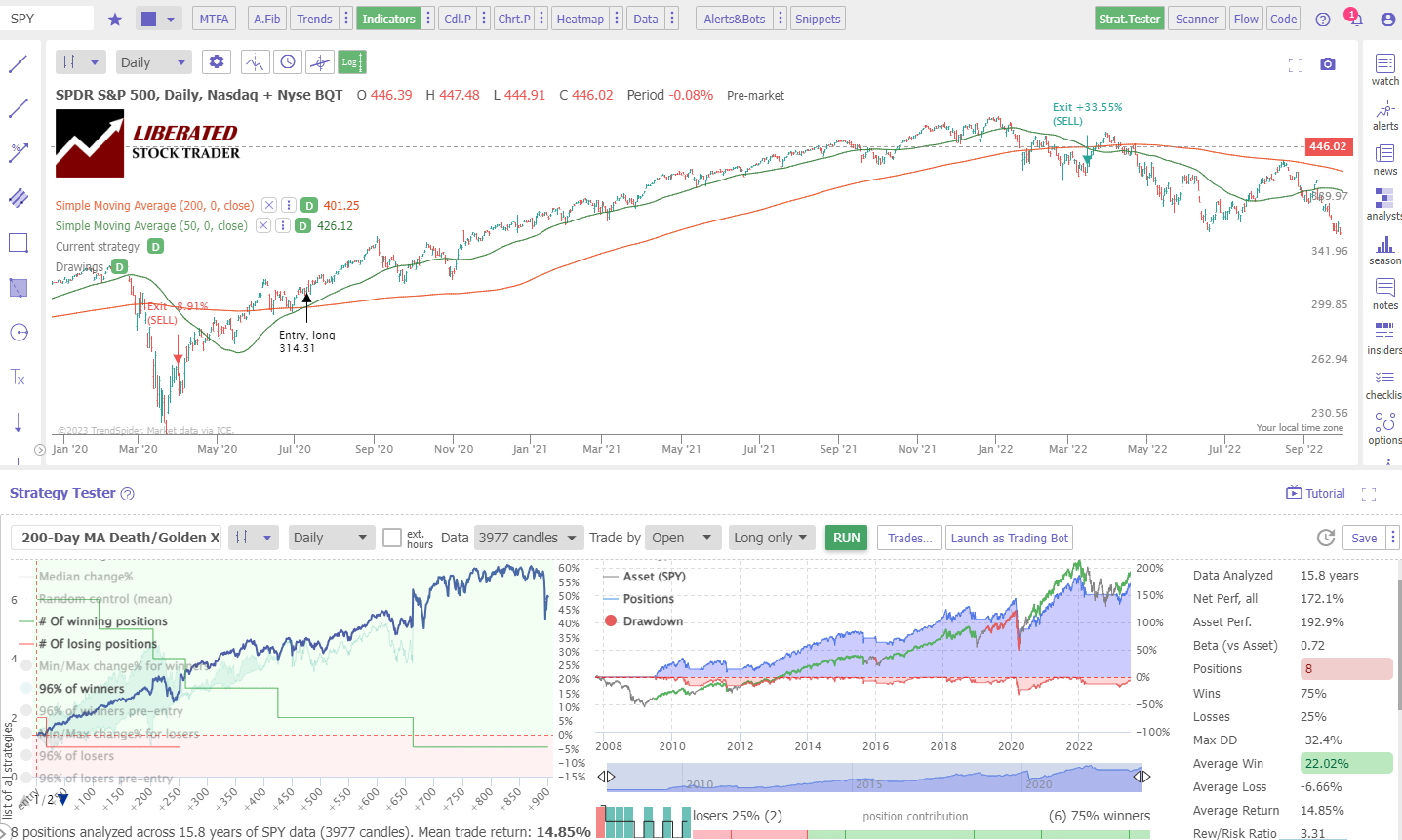The width and height of the screenshot is (1402, 840).
Task: View Analysts ratings in right sidebar
Action: click(x=1384, y=206)
